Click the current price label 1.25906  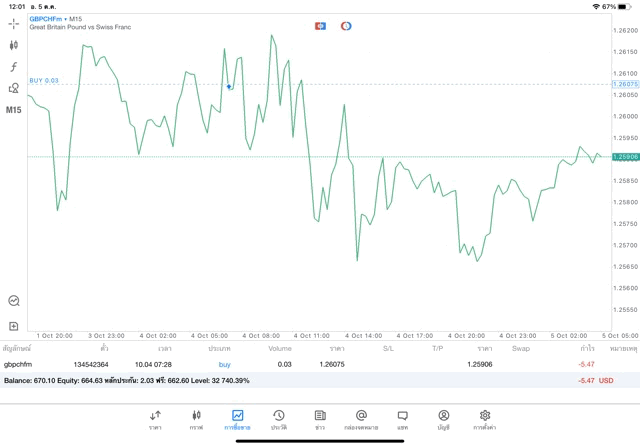(624, 157)
